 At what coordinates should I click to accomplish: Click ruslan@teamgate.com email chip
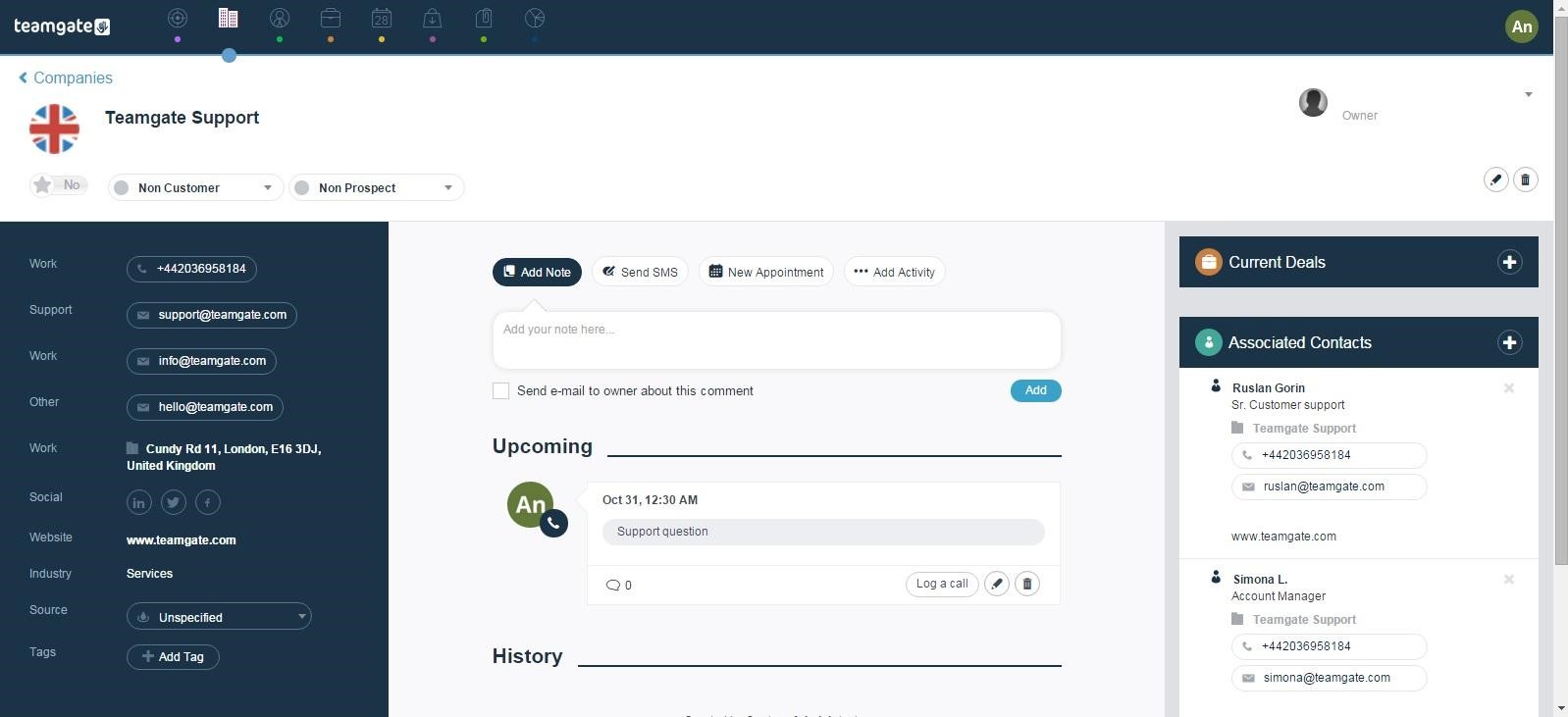(1329, 487)
